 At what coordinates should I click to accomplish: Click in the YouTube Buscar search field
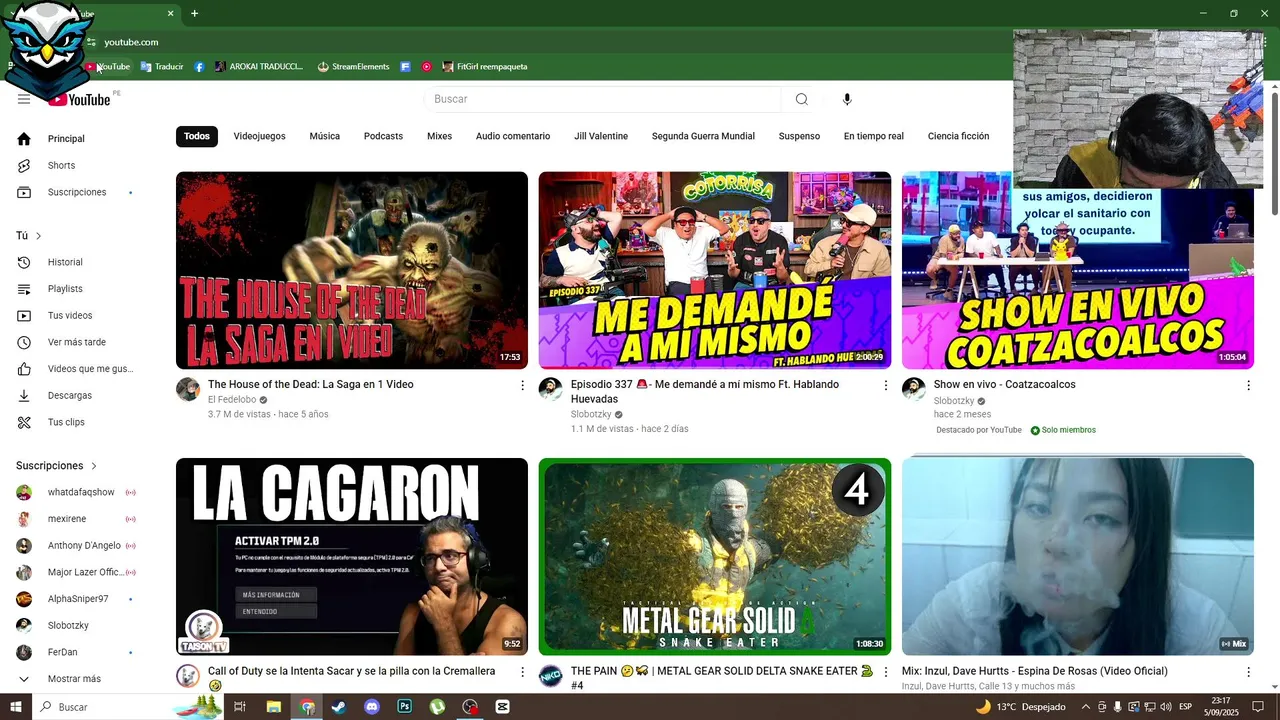pyautogui.click(x=602, y=99)
